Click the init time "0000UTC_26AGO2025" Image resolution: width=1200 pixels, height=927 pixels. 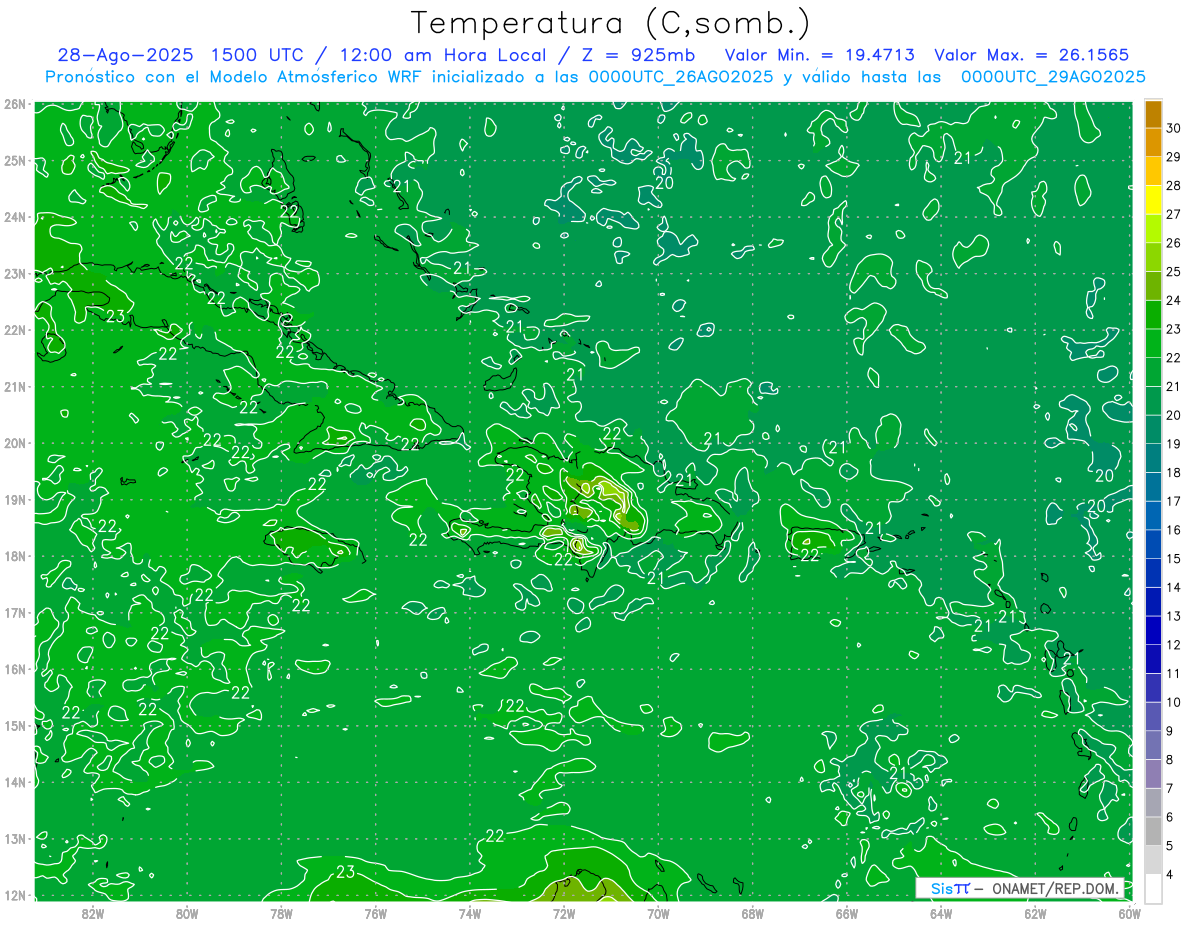point(681,77)
